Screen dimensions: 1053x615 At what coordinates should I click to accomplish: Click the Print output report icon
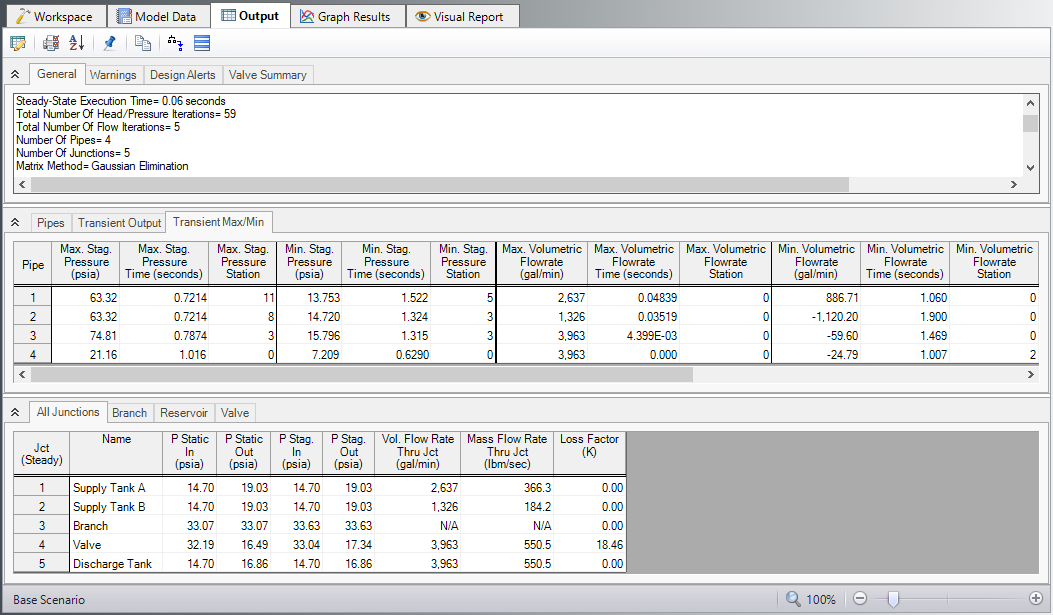(48, 43)
